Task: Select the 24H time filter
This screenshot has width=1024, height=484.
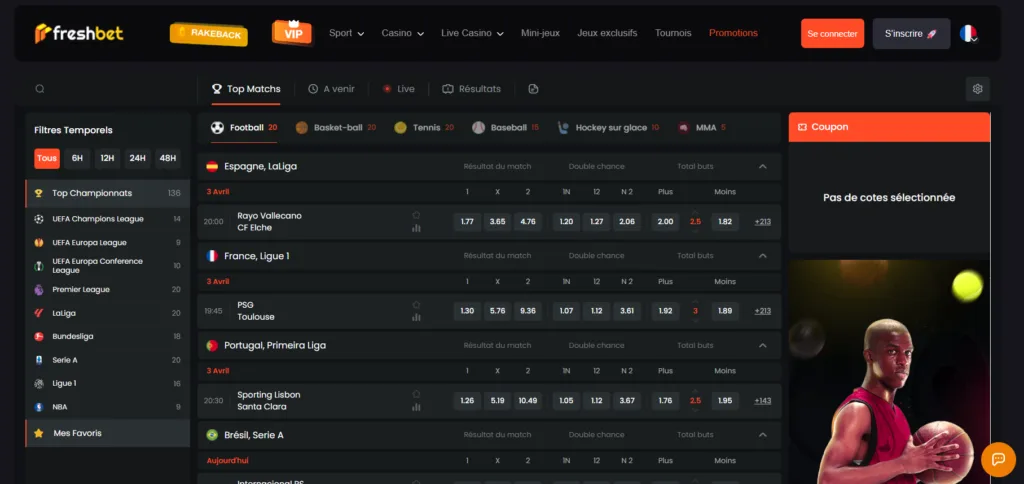Action: tap(137, 158)
